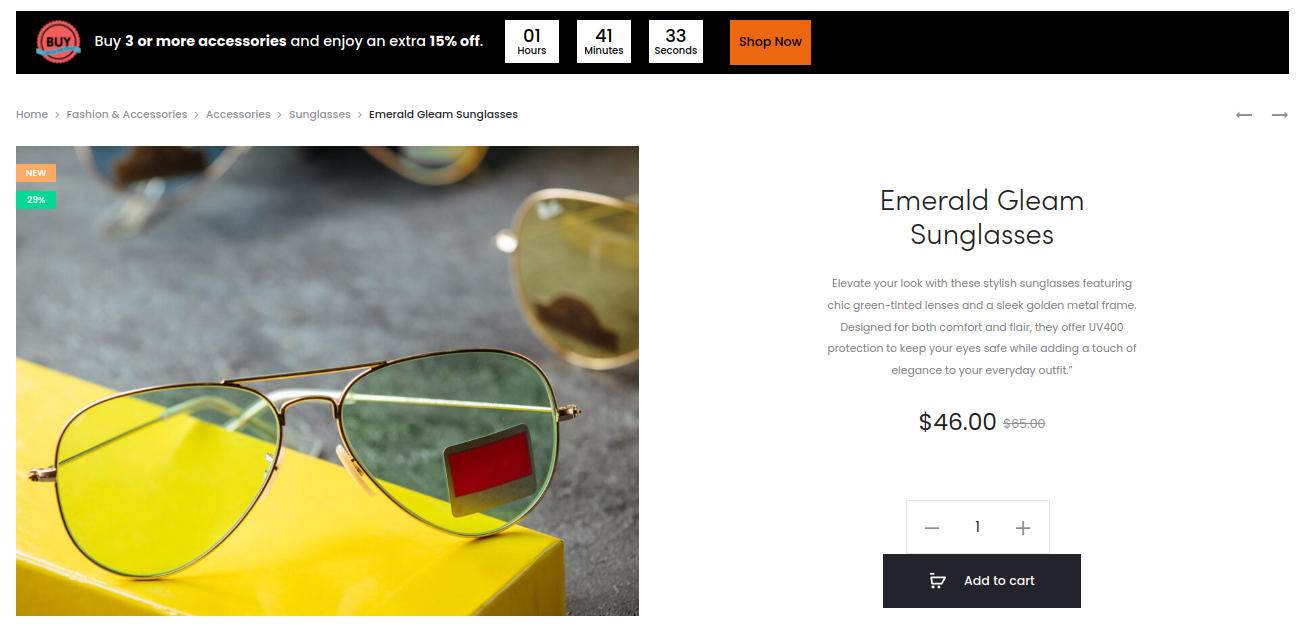Open Fashion & Accessories breadcrumb
This screenshot has width=1301, height=635.
127,114
